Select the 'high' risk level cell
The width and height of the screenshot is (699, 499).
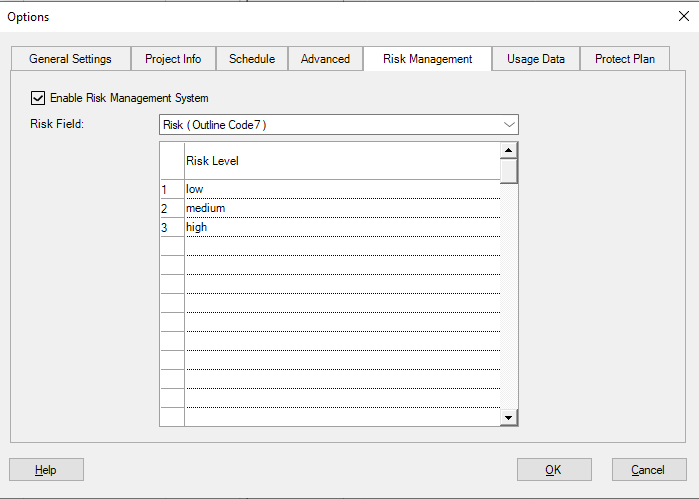[x=341, y=227]
